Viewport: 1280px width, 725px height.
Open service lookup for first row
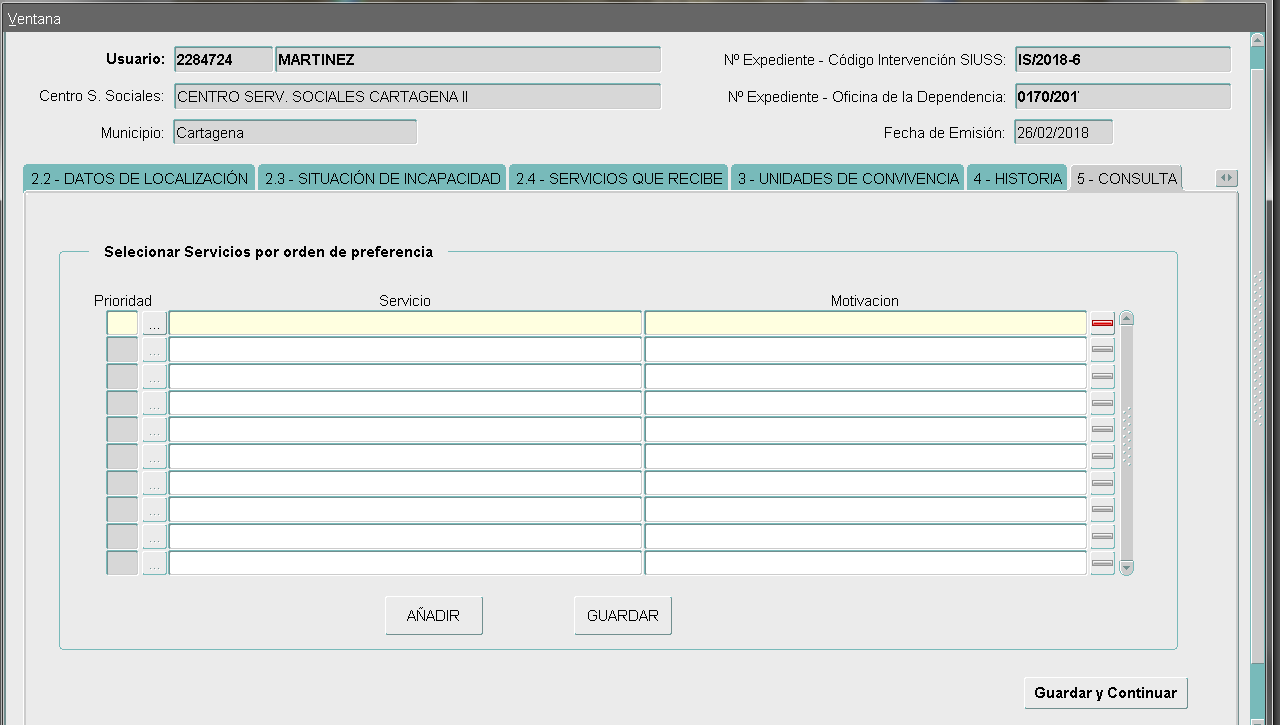[154, 323]
